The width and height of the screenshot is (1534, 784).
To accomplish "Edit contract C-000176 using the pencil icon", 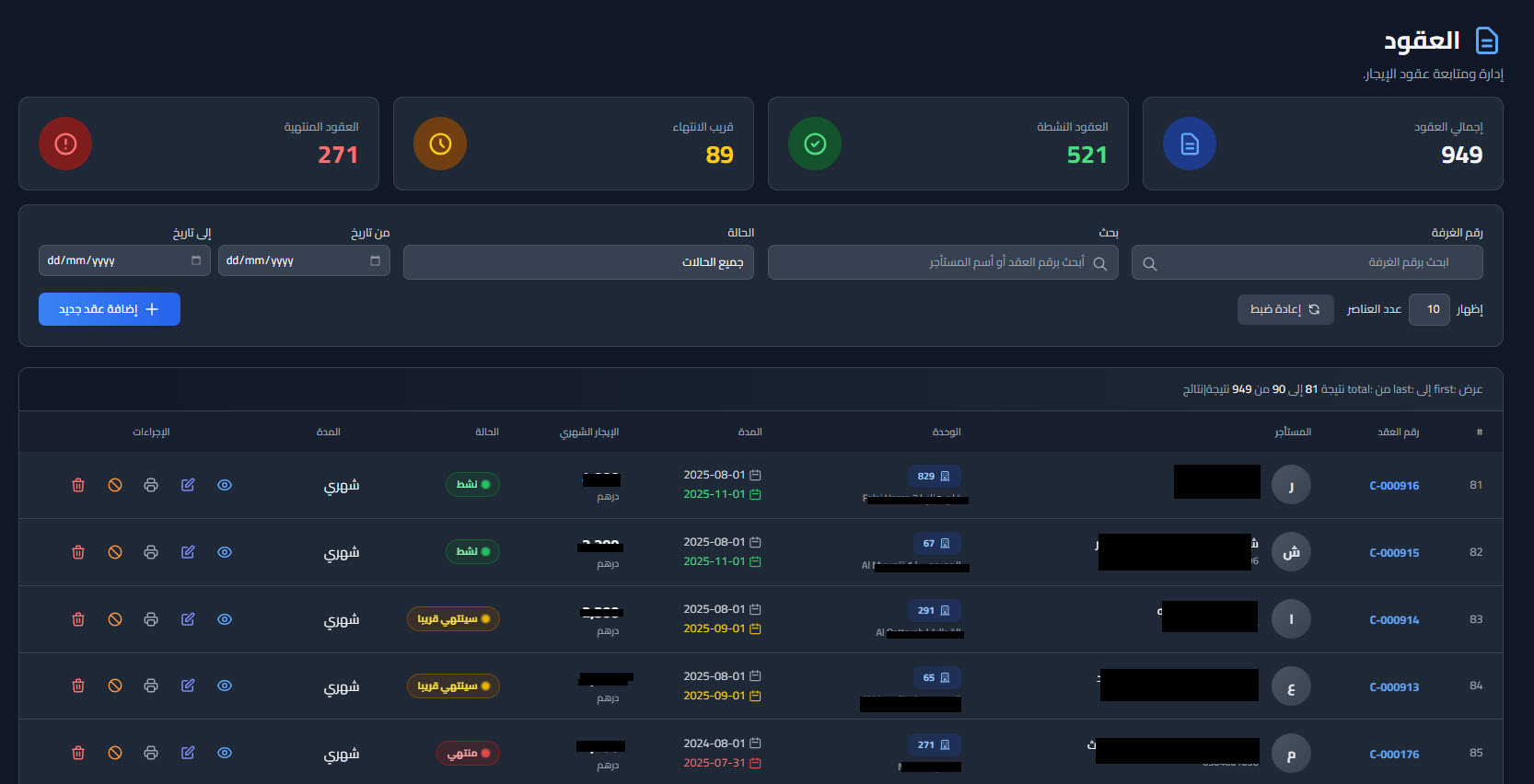I will (x=188, y=753).
